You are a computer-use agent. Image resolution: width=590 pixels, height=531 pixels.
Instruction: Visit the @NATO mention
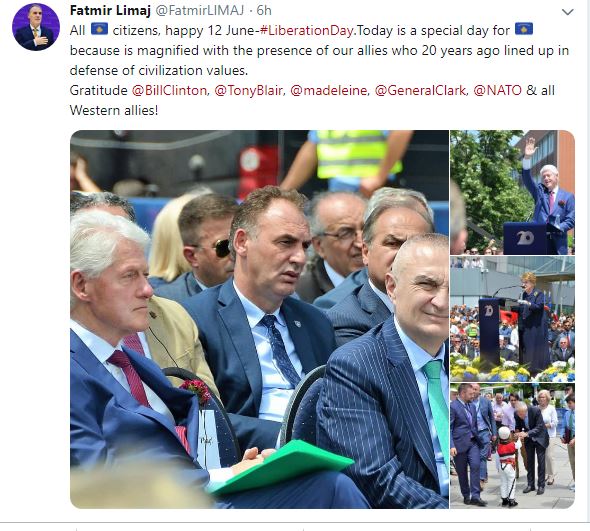click(x=497, y=90)
